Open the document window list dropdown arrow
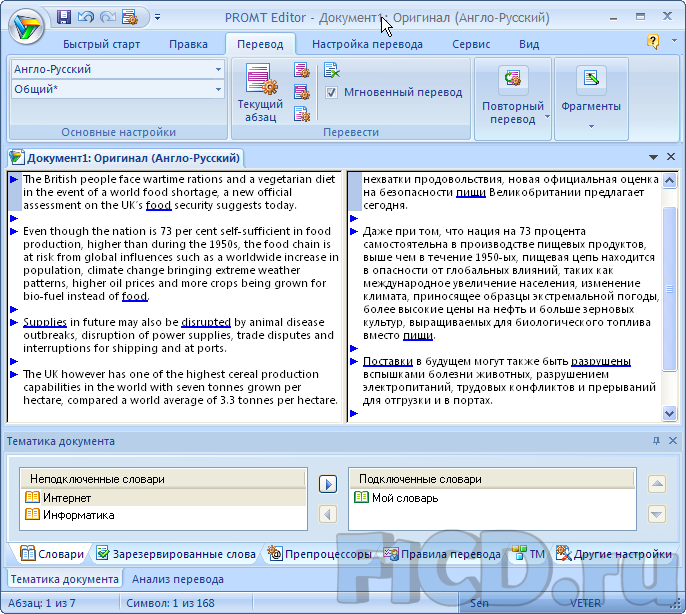The width and height of the screenshot is (686, 614). click(x=653, y=157)
